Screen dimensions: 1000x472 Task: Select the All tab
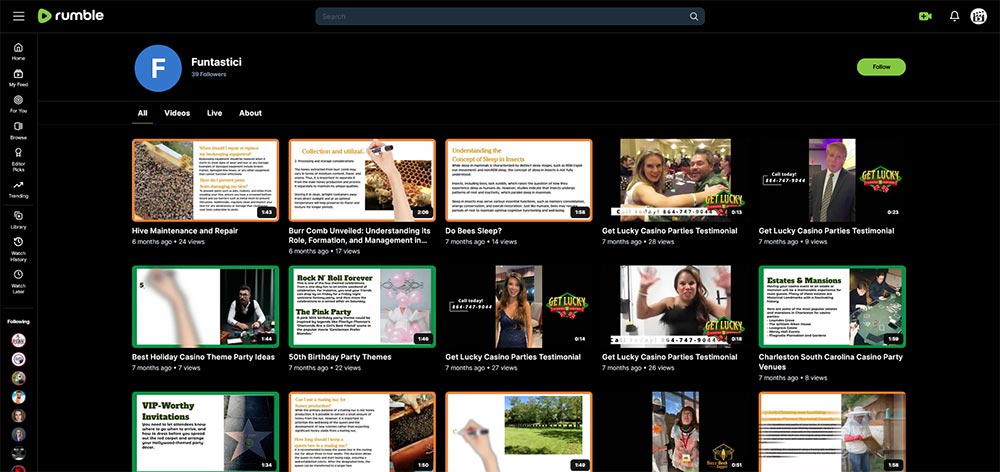[142, 113]
